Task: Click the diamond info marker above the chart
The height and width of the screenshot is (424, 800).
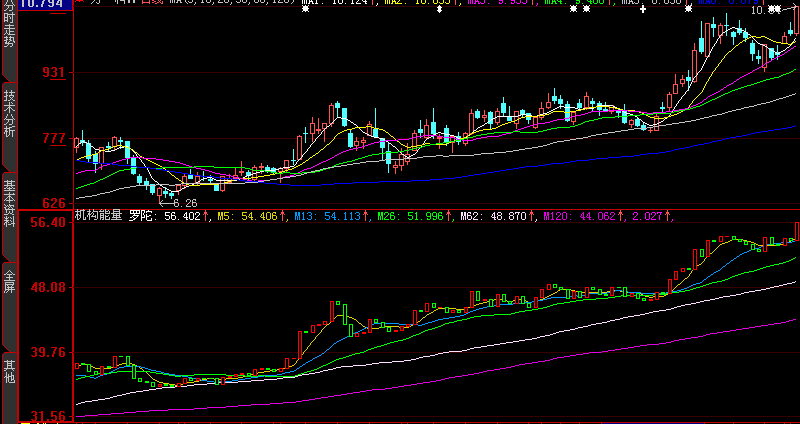Action: [x=439, y=9]
